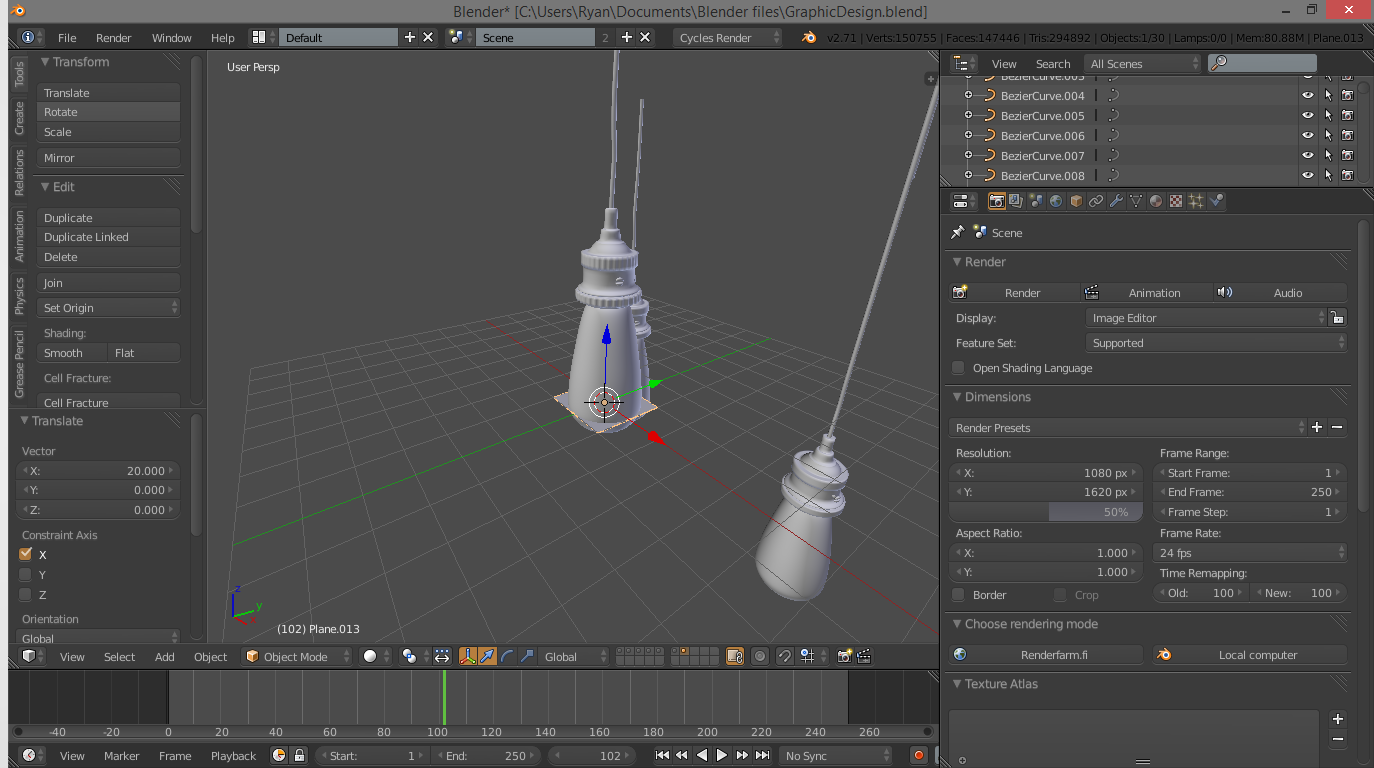The width and height of the screenshot is (1374, 768).
Task: Click the Renderfarm.fi button
Action: (x=1046, y=655)
